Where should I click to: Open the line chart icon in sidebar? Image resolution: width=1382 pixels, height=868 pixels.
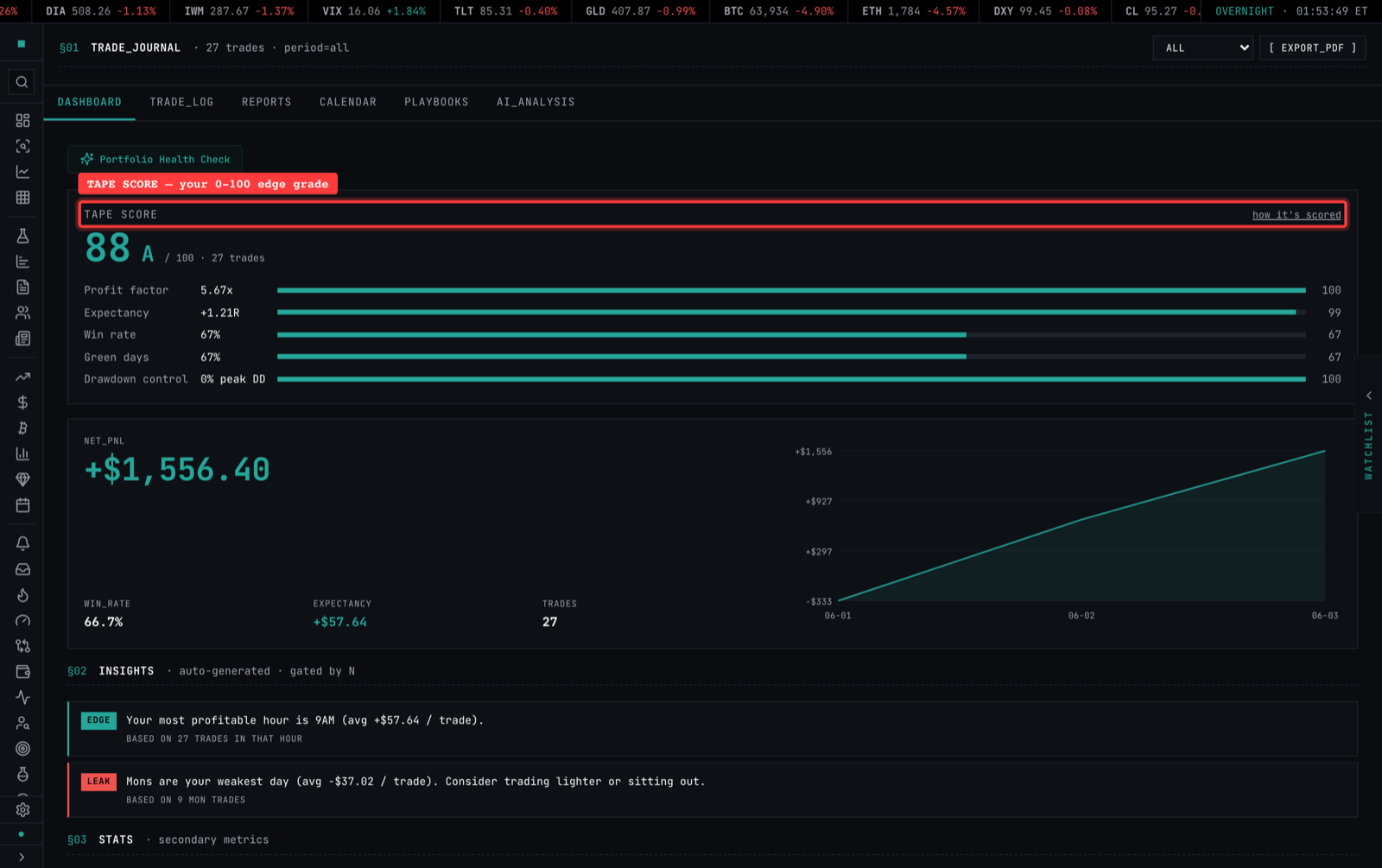pyautogui.click(x=22, y=172)
